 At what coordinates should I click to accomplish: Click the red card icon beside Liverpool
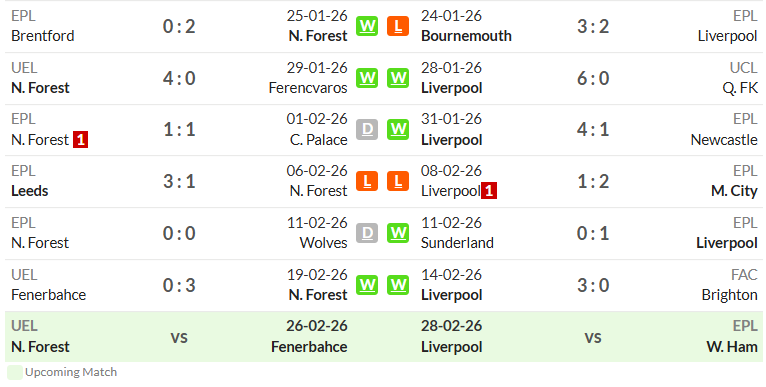[x=489, y=191]
